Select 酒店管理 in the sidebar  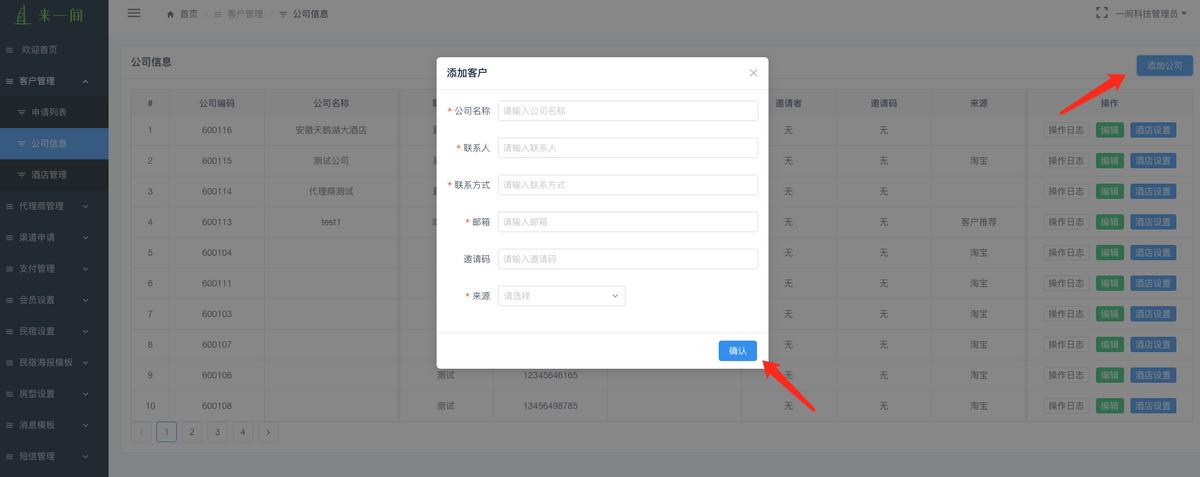tap(54, 175)
